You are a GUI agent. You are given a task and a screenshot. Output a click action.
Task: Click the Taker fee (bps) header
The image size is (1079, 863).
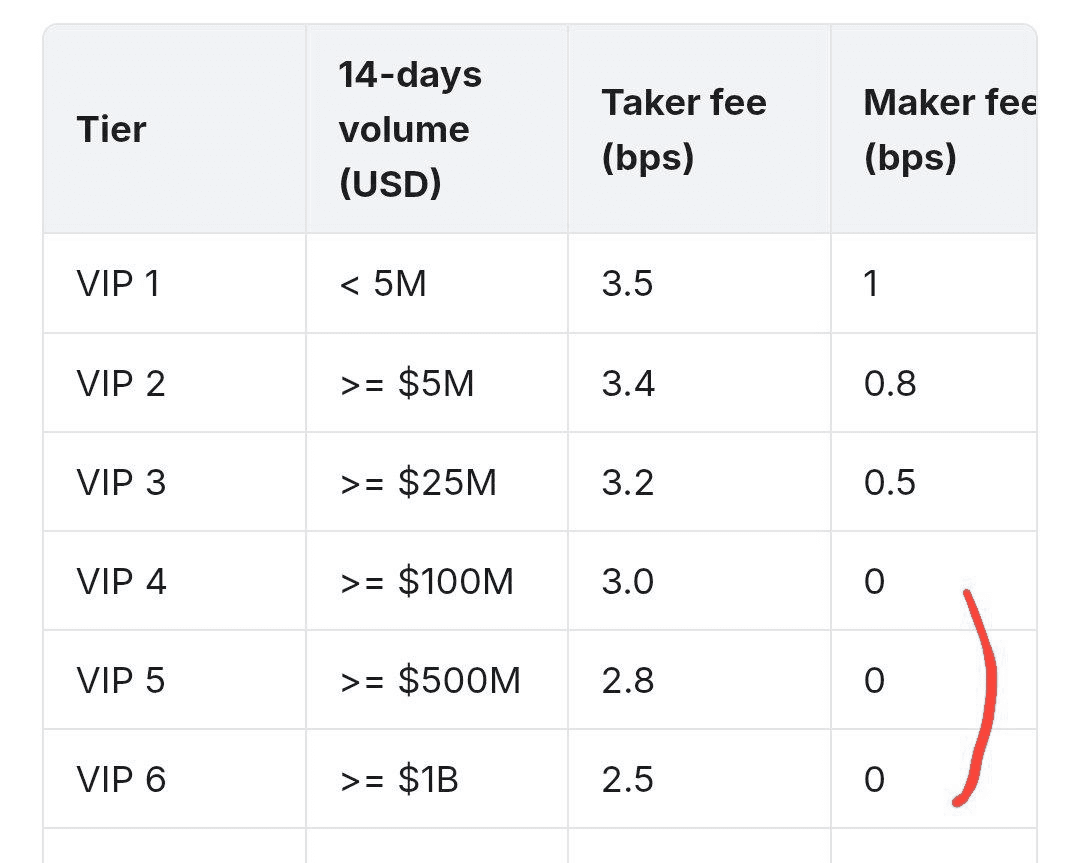click(x=684, y=130)
